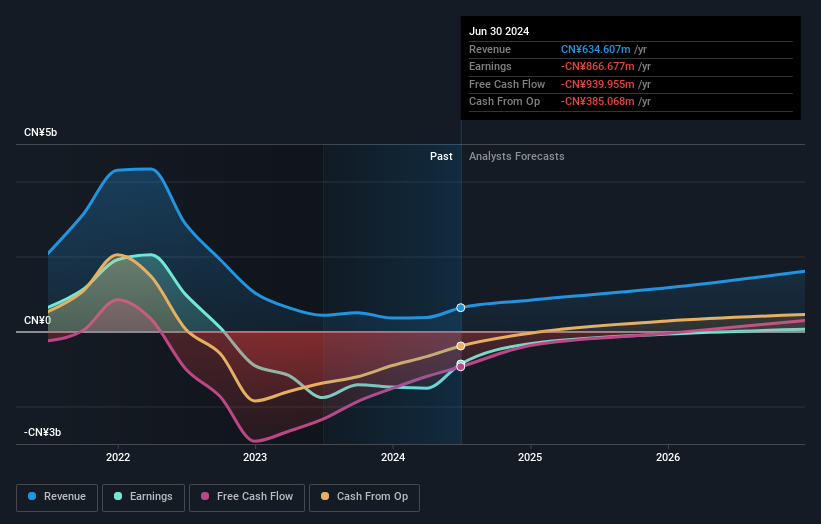Click the Earnings value in tooltip
Screen dimensions: 821x524
coord(598,67)
